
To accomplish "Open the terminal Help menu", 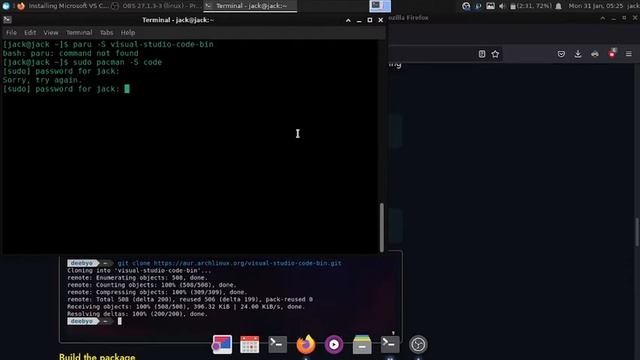I will [128, 33].
